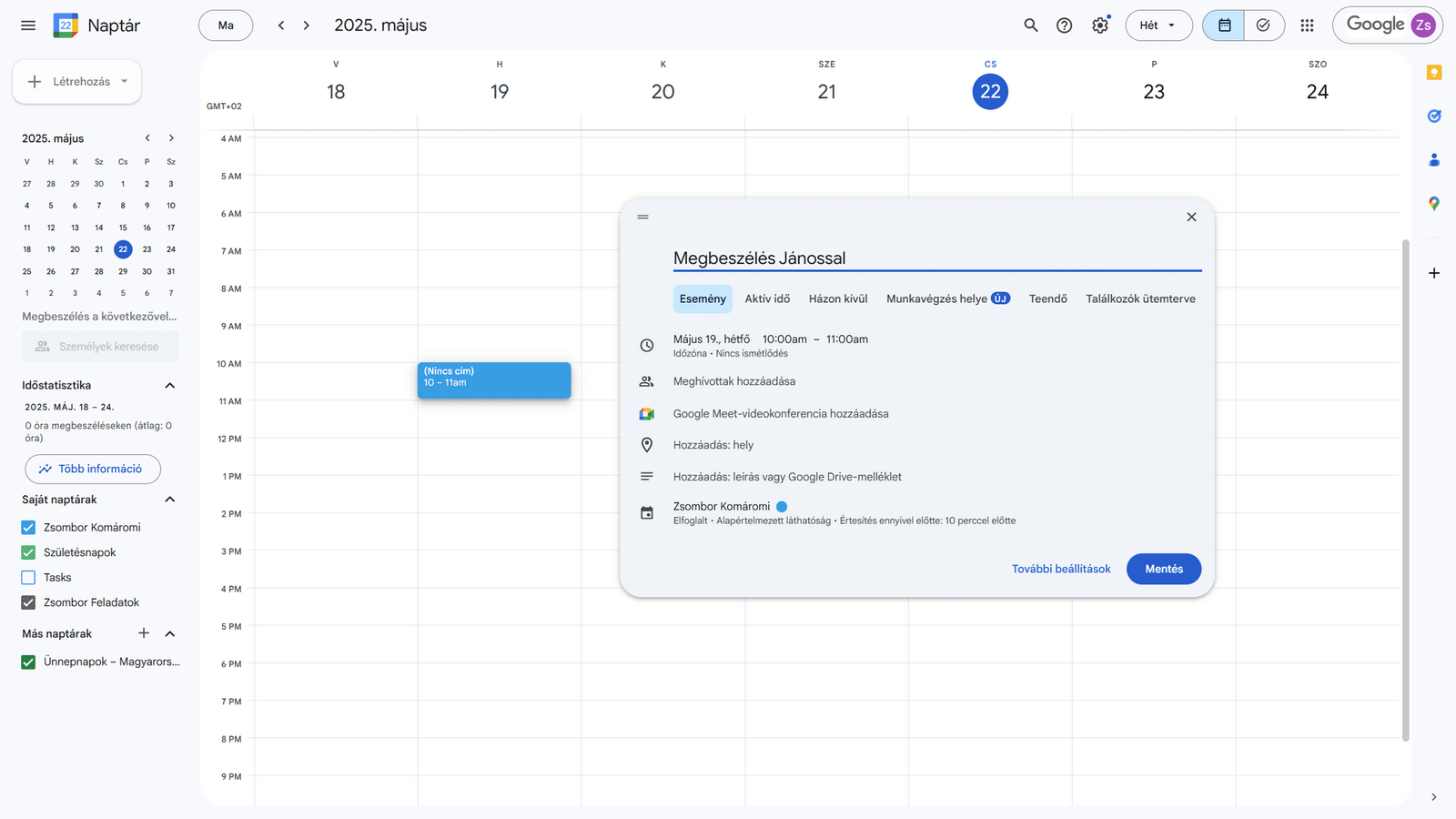Select the Házon kívül tab
This screenshot has width=1456, height=819.
(x=837, y=298)
